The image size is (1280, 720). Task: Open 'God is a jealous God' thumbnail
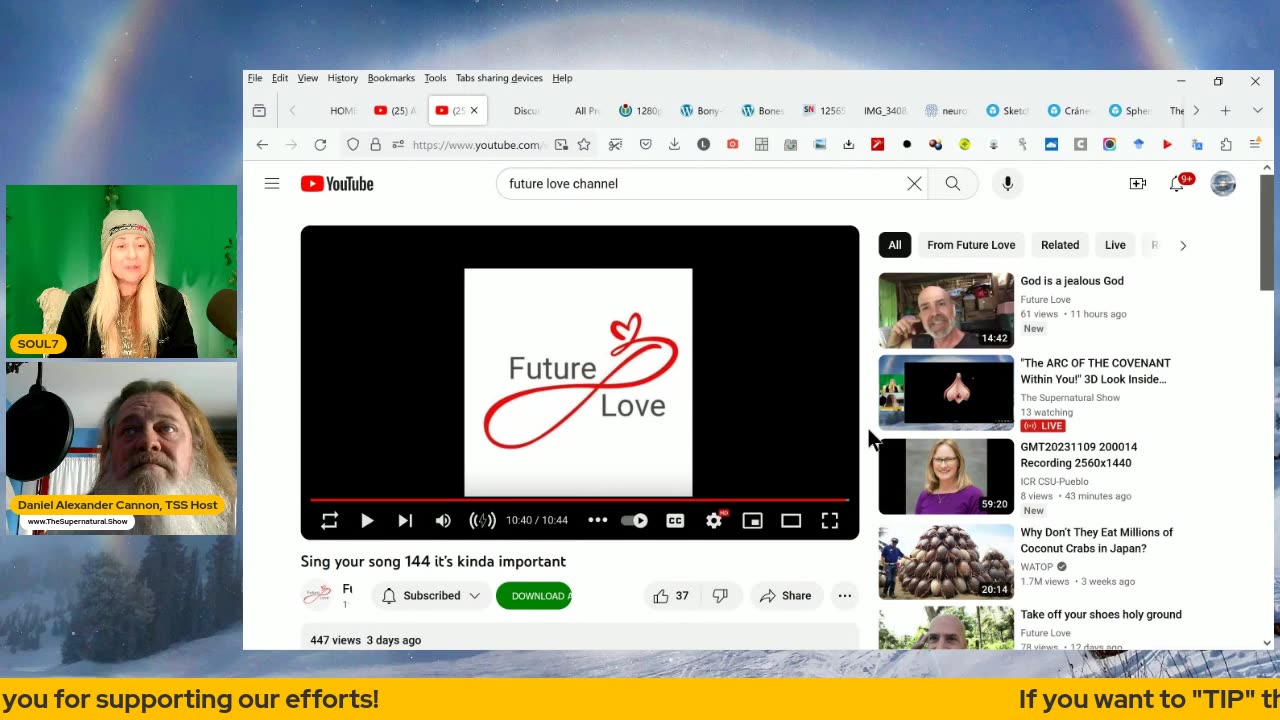(x=946, y=310)
